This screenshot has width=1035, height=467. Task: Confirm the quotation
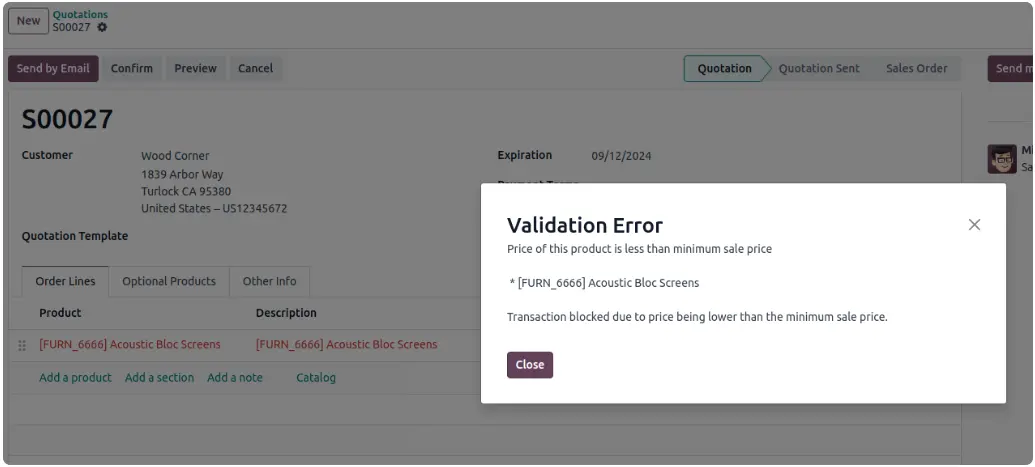point(132,69)
